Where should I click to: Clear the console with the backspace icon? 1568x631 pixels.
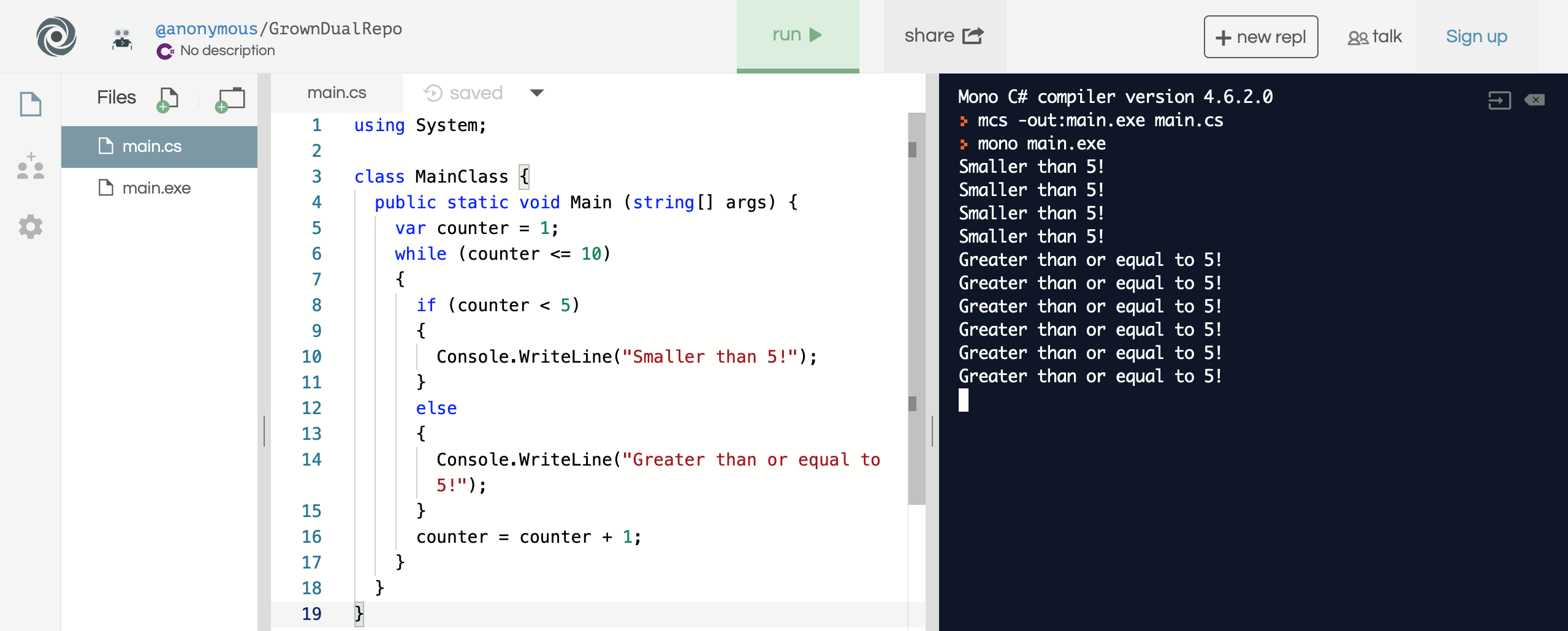click(x=1535, y=100)
